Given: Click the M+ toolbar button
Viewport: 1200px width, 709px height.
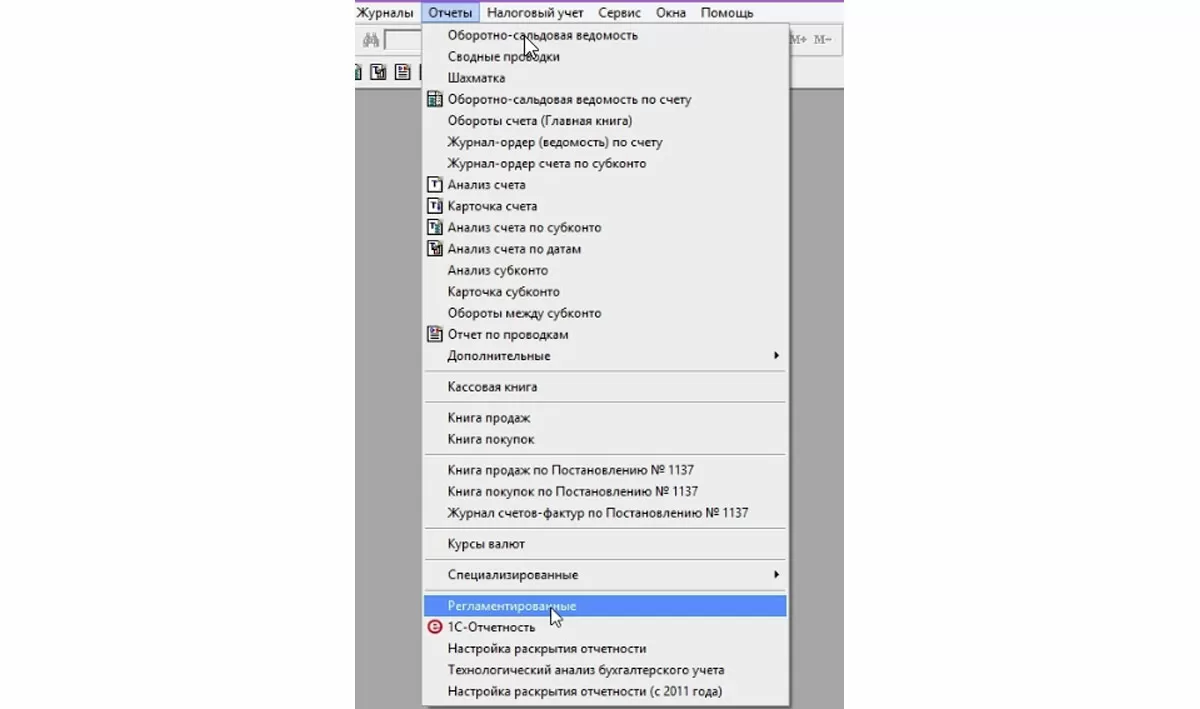Looking at the screenshot, I should [x=799, y=40].
